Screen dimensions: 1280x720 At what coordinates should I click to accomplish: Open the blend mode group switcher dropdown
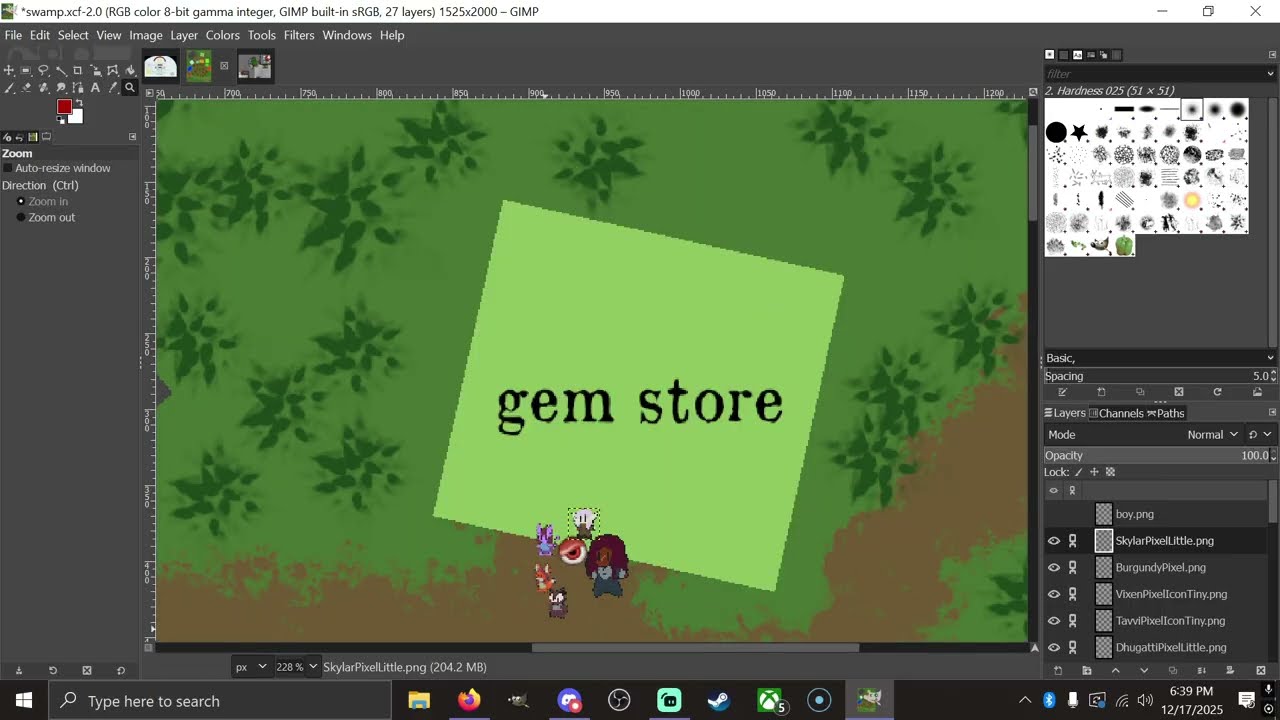pyautogui.click(x=1260, y=434)
